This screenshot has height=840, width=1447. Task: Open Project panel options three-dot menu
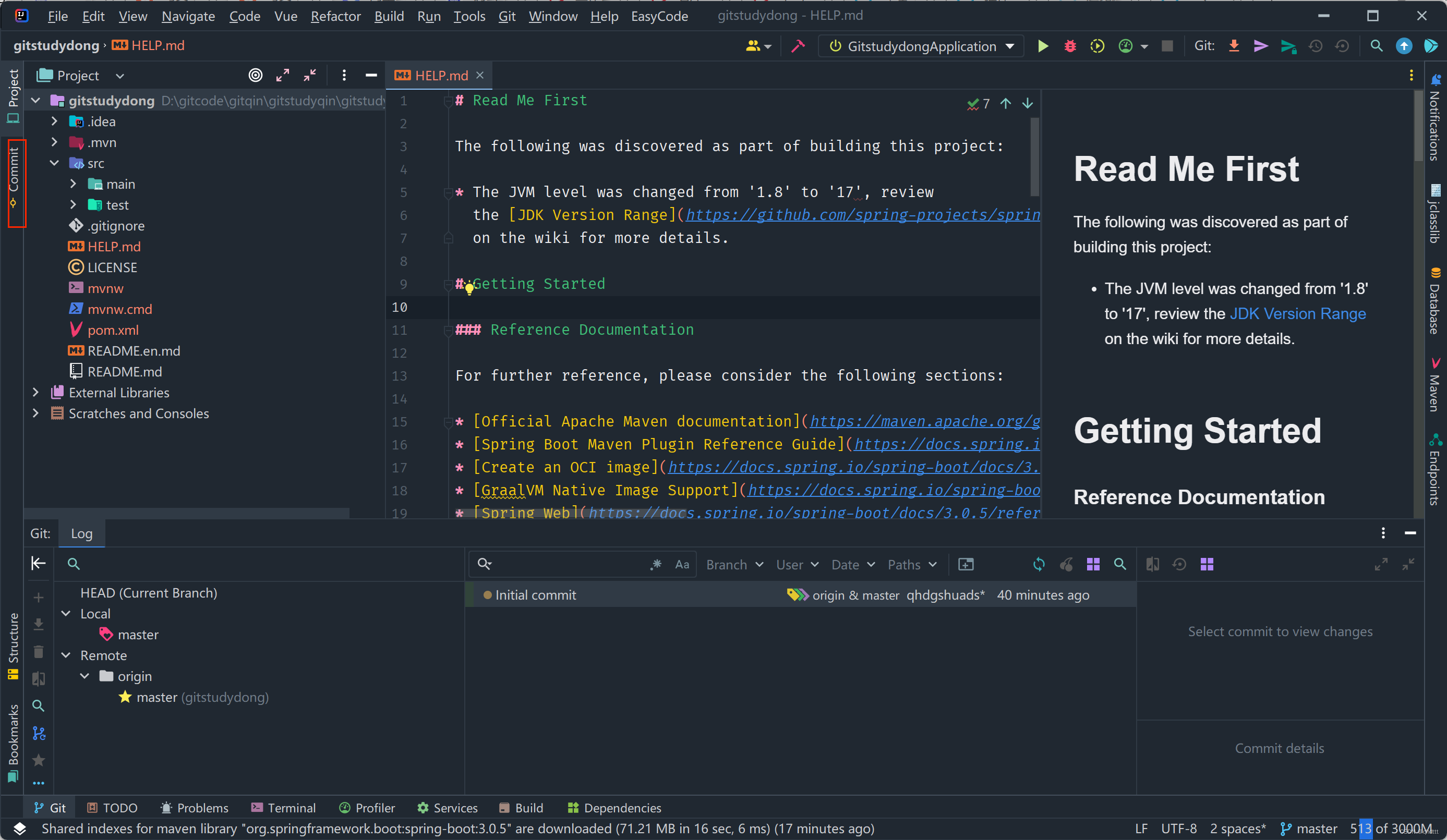[x=344, y=75]
